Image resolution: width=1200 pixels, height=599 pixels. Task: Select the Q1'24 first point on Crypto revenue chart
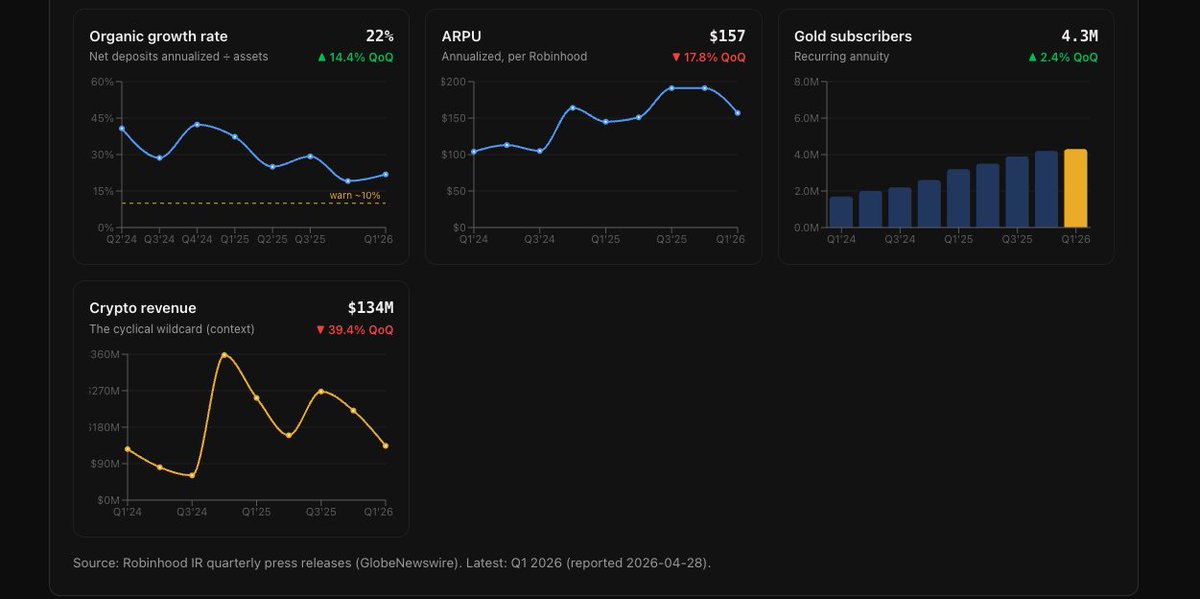click(x=127, y=449)
